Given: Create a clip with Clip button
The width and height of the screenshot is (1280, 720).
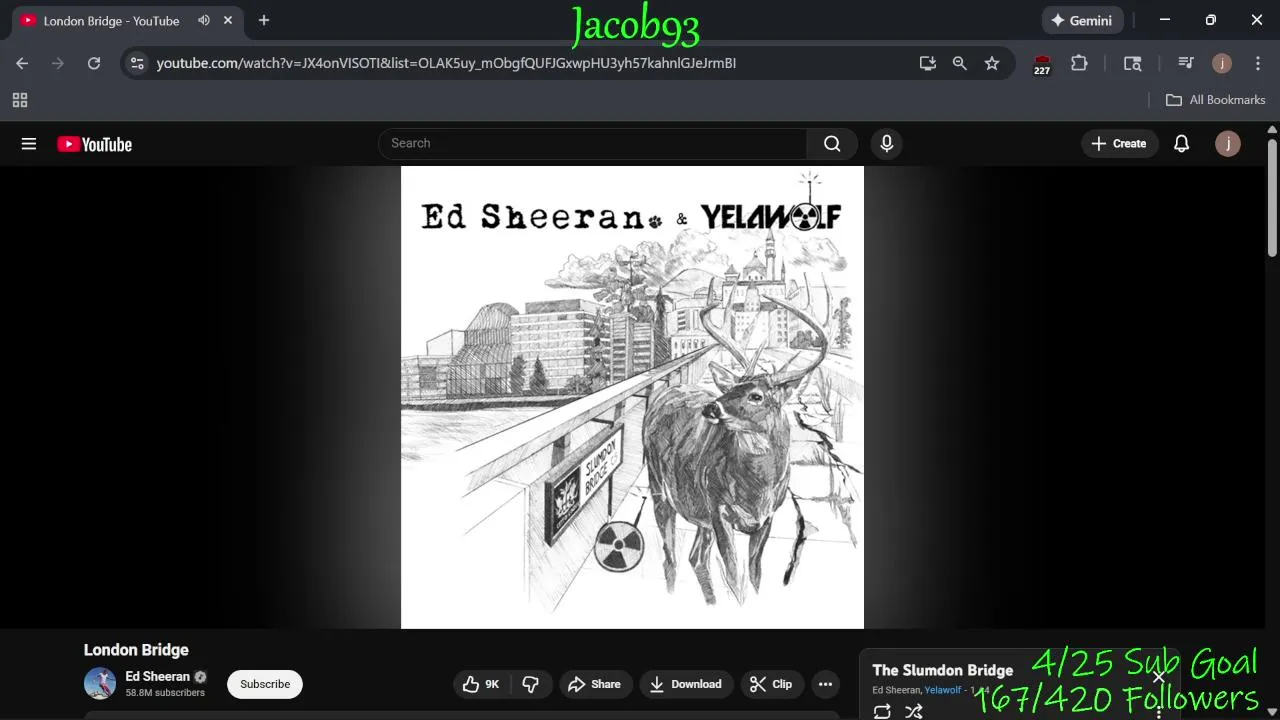Looking at the screenshot, I should (x=771, y=684).
